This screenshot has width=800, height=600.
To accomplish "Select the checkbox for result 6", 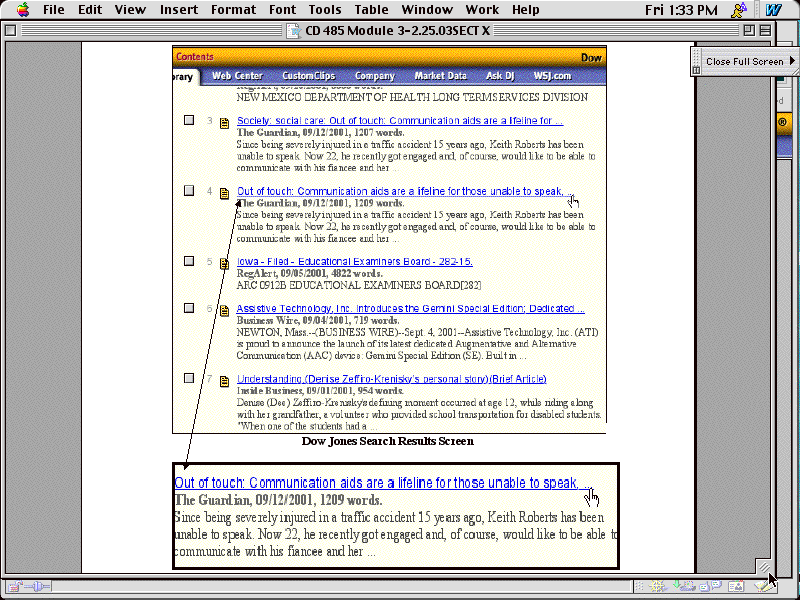I will 189,308.
